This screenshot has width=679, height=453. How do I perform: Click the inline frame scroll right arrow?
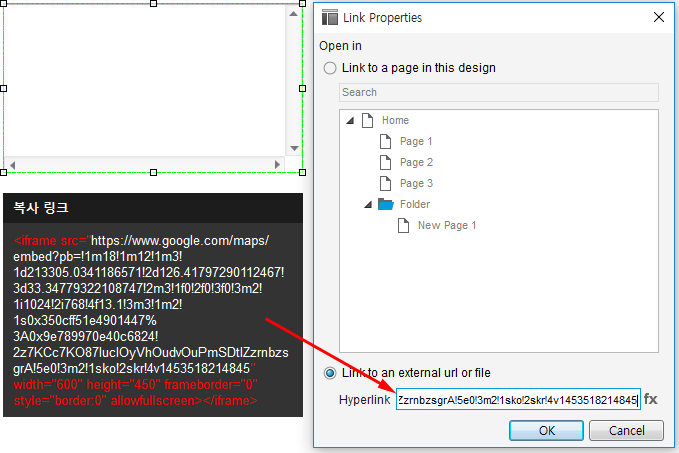click(x=277, y=165)
